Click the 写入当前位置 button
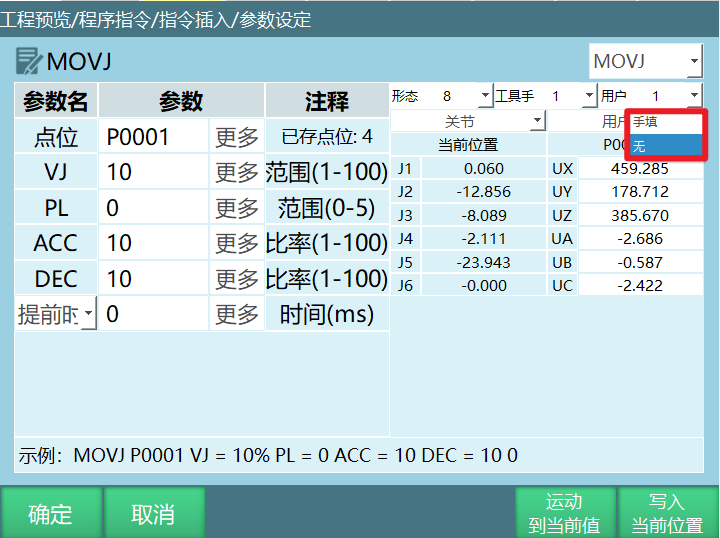 (668, 513)
